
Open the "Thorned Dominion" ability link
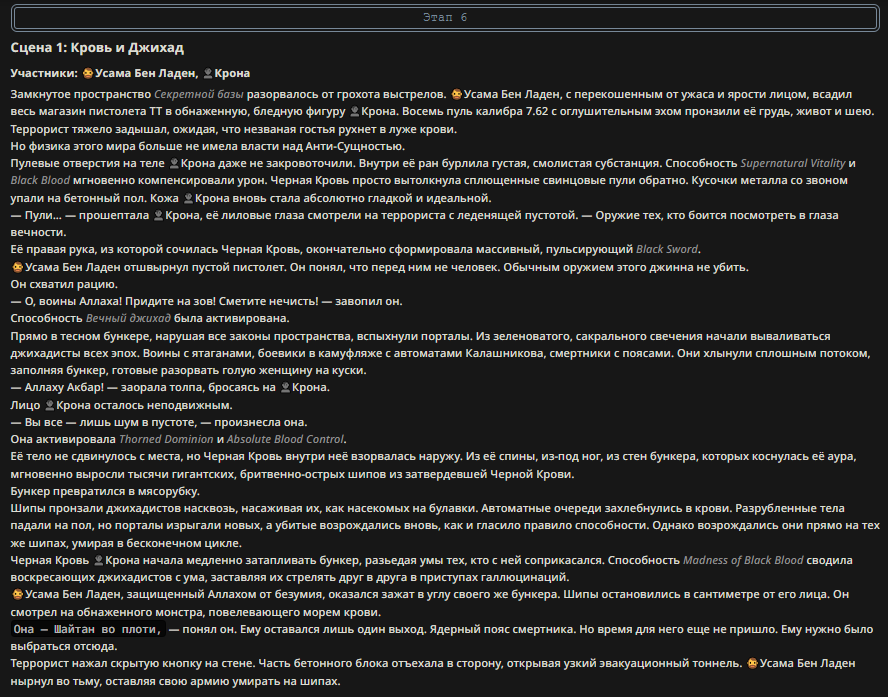(x=166, y=439)
